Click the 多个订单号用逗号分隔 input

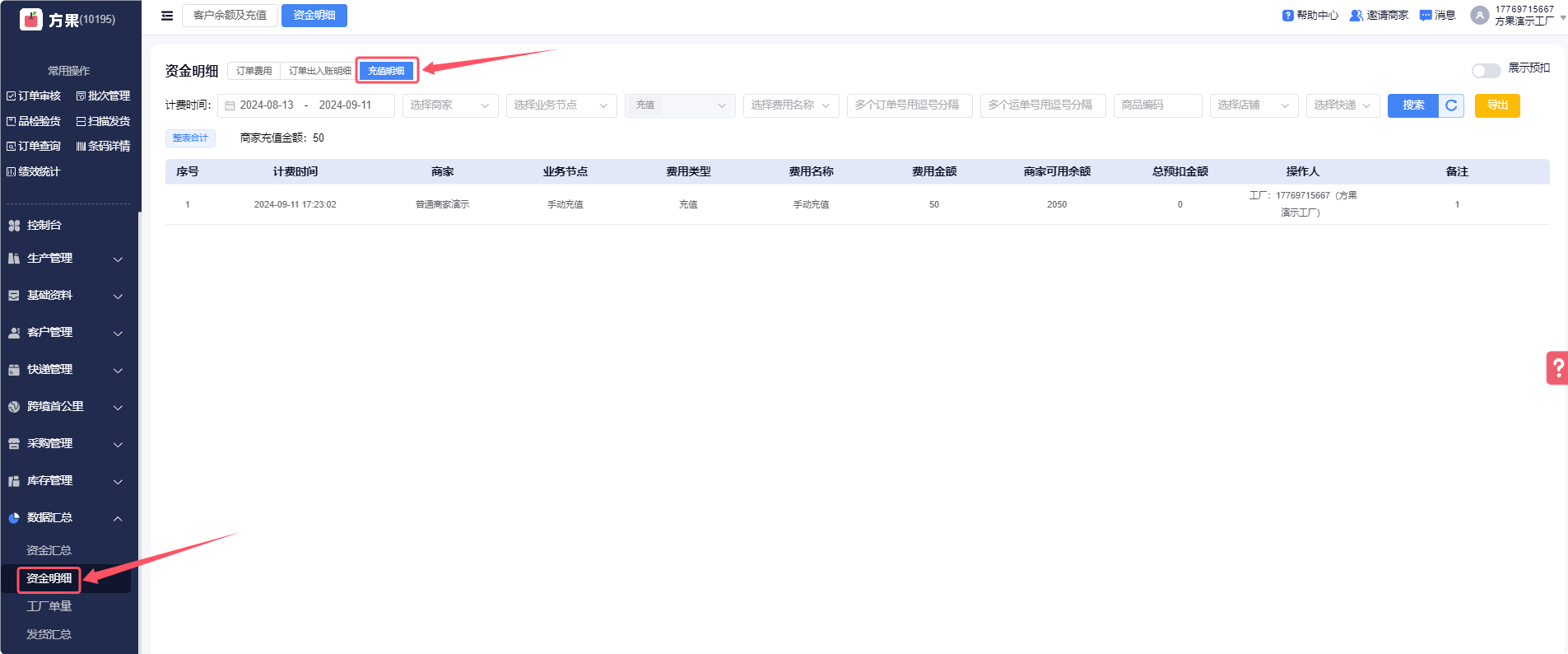point(910,105)
